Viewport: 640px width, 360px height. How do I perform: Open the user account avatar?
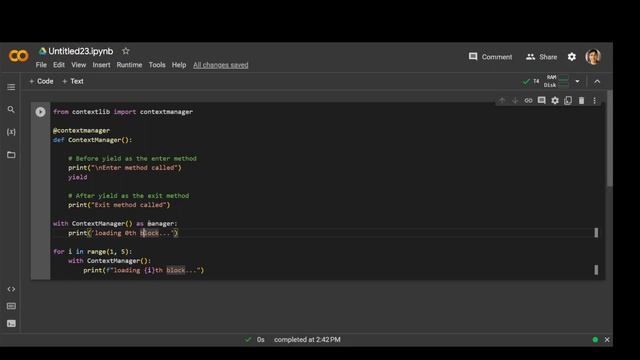pos(593,57)
